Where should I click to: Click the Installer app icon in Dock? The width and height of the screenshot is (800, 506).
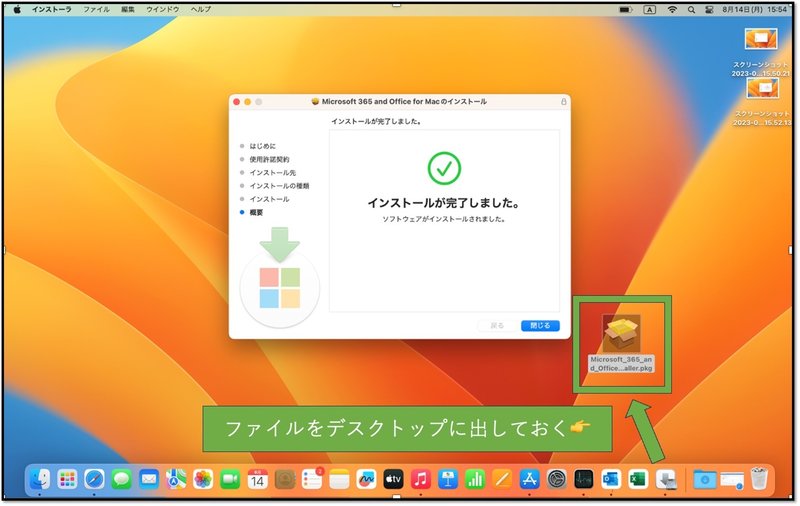(x=666, y=479)
